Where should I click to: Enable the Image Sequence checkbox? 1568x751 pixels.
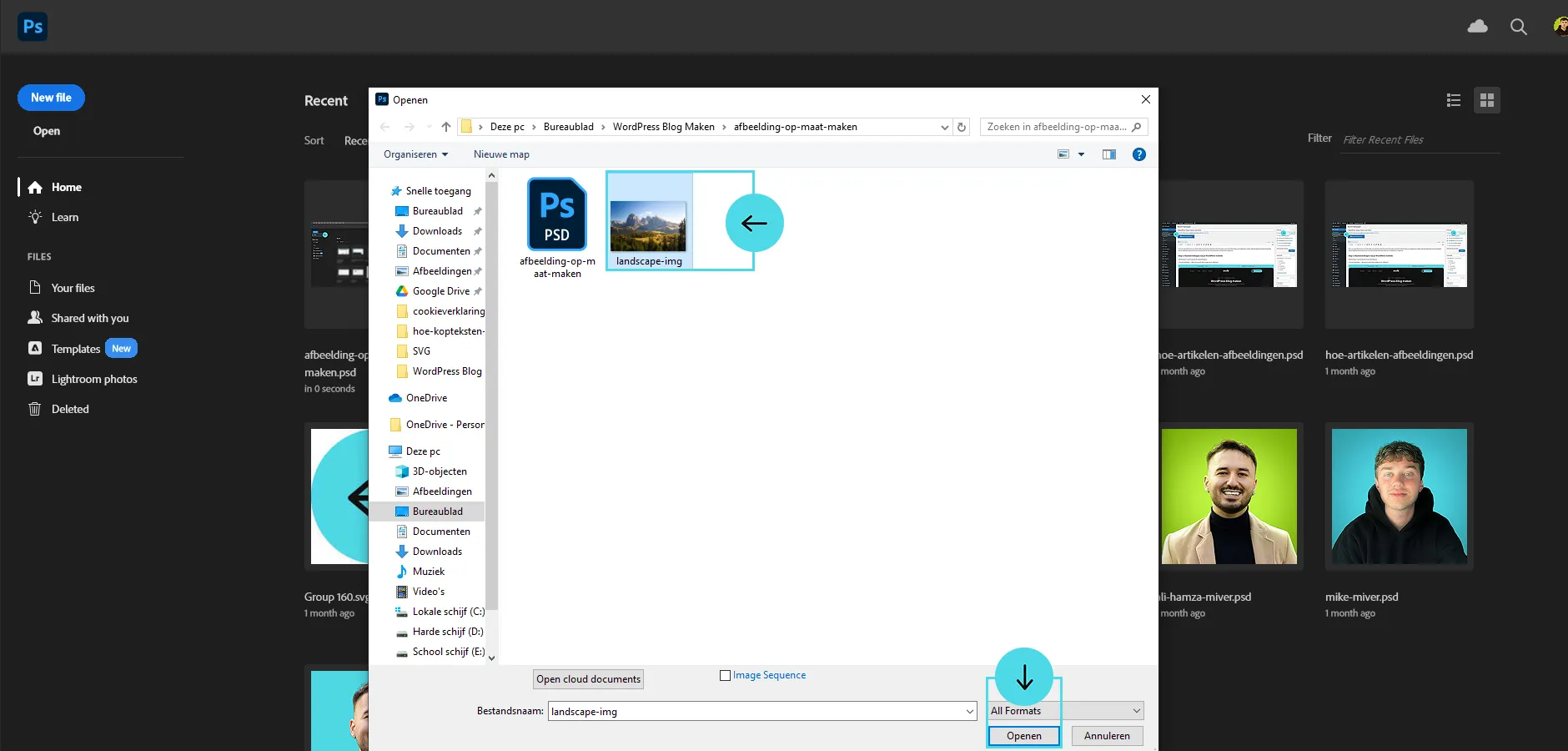coord(725,676)
